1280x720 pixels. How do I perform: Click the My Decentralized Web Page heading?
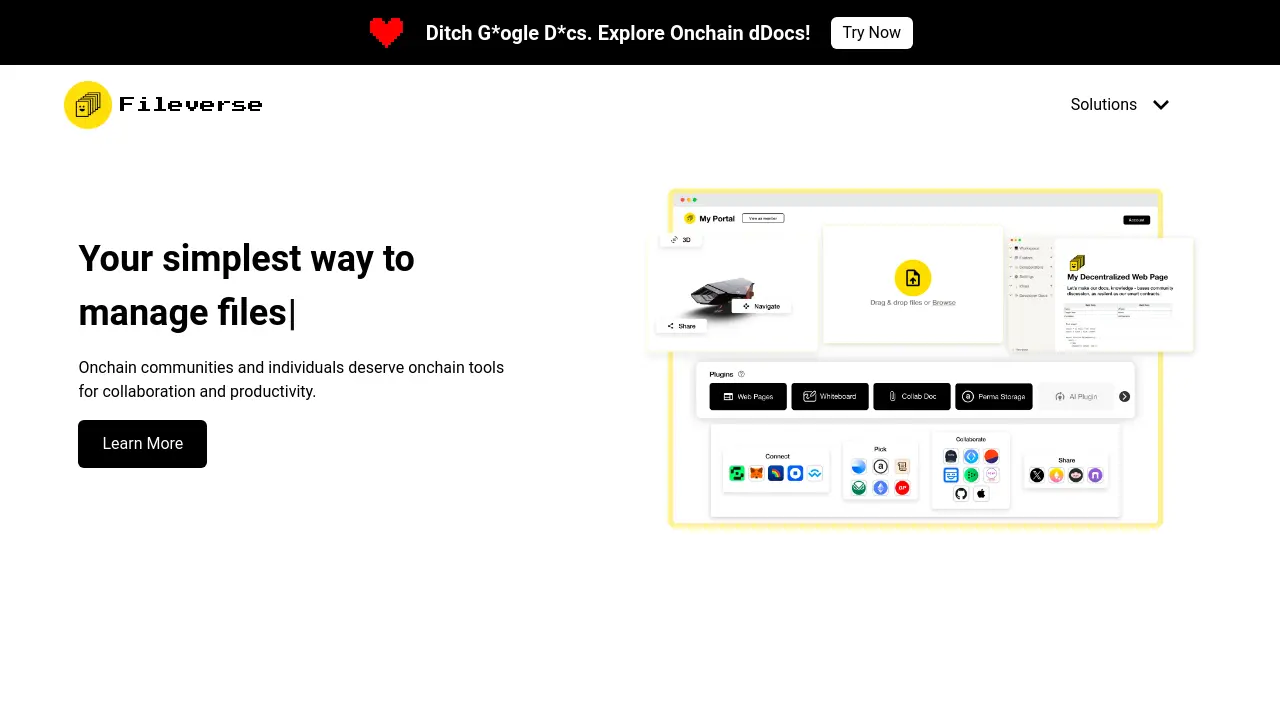pyautogui.click(x=1117, y=277)
